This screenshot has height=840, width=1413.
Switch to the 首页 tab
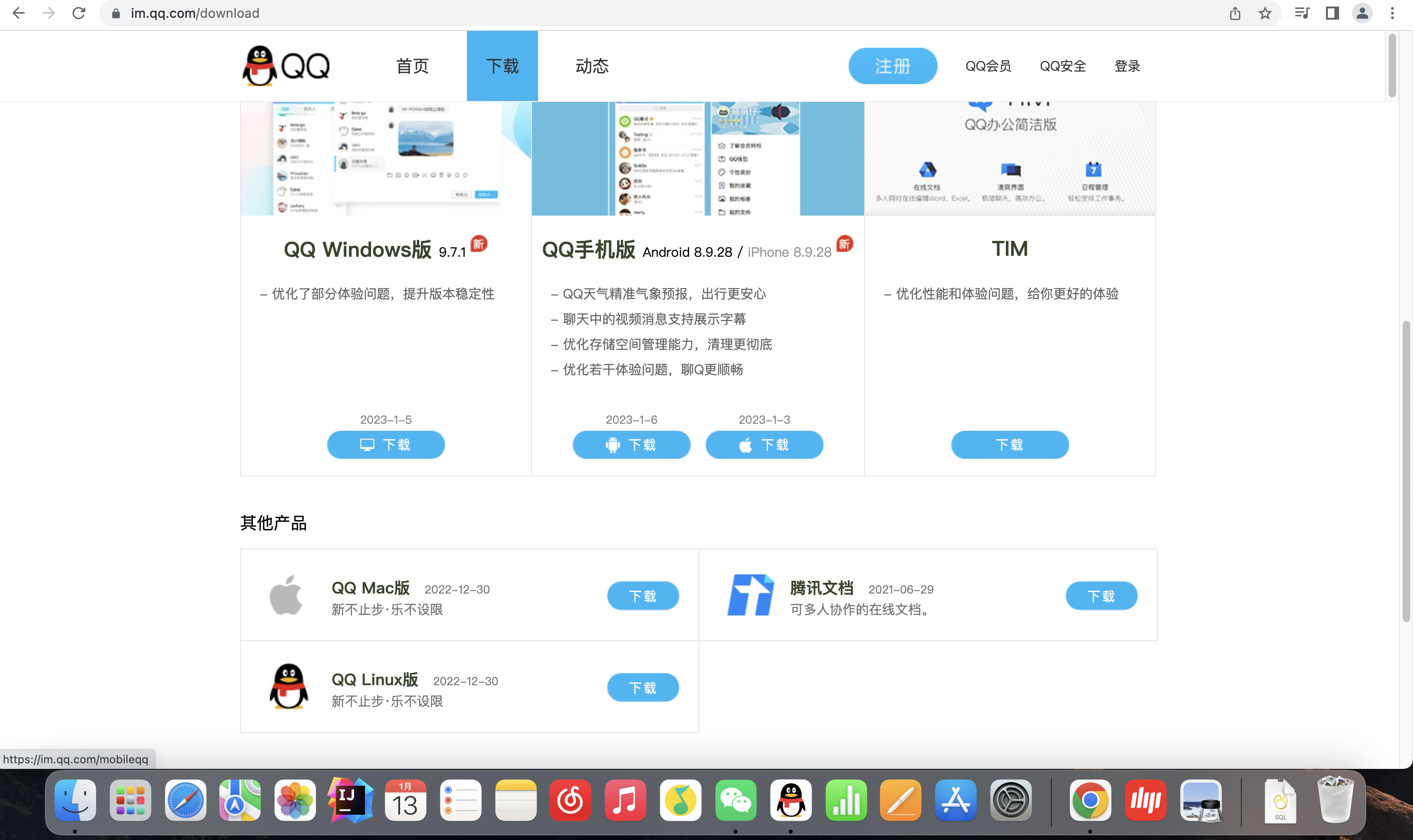coord(412,66)
